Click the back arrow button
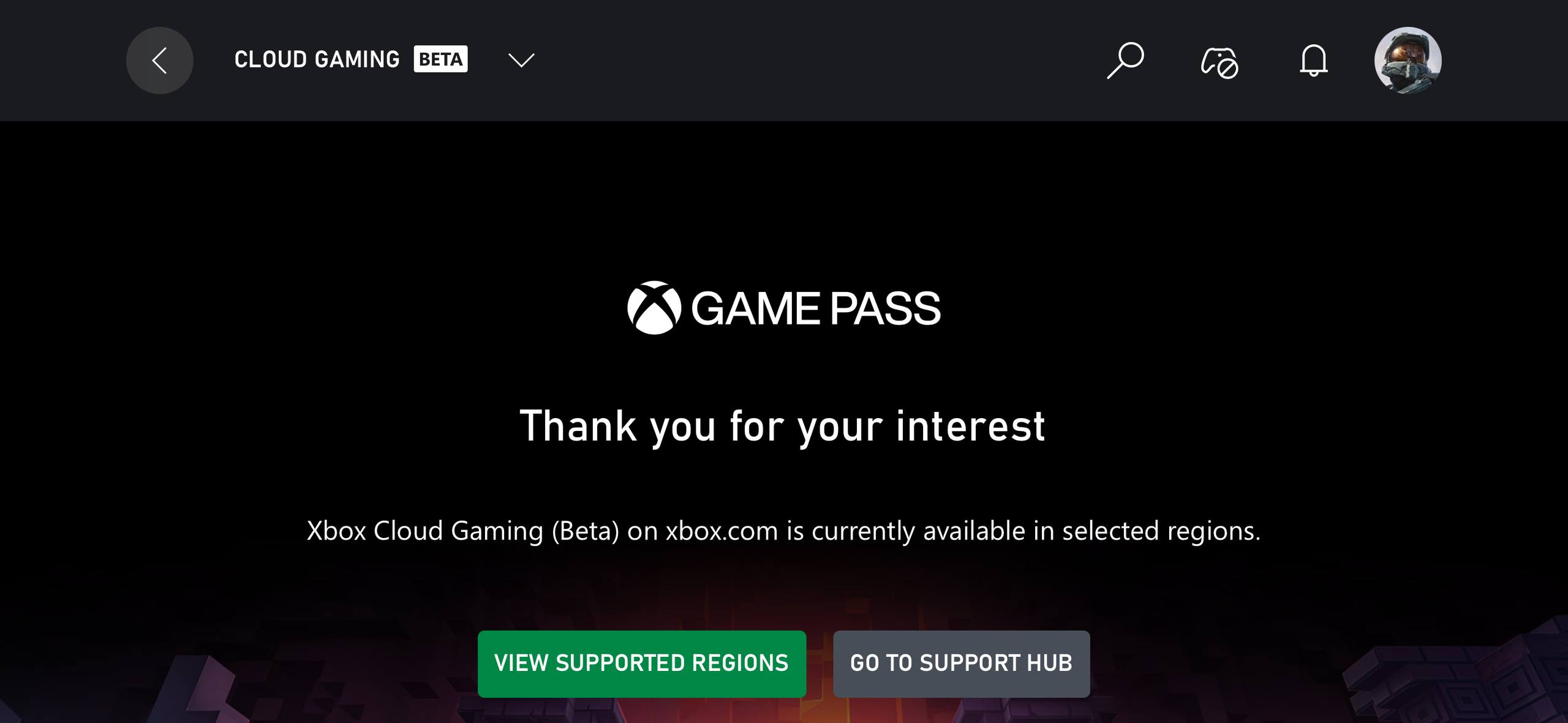Image resolution: width=1568 pixels, height=723 pixels. click(x=159, y=61)
